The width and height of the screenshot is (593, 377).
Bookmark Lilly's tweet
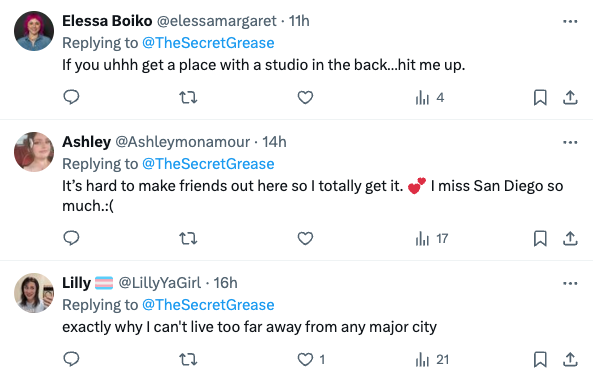(x=540, y=359)
